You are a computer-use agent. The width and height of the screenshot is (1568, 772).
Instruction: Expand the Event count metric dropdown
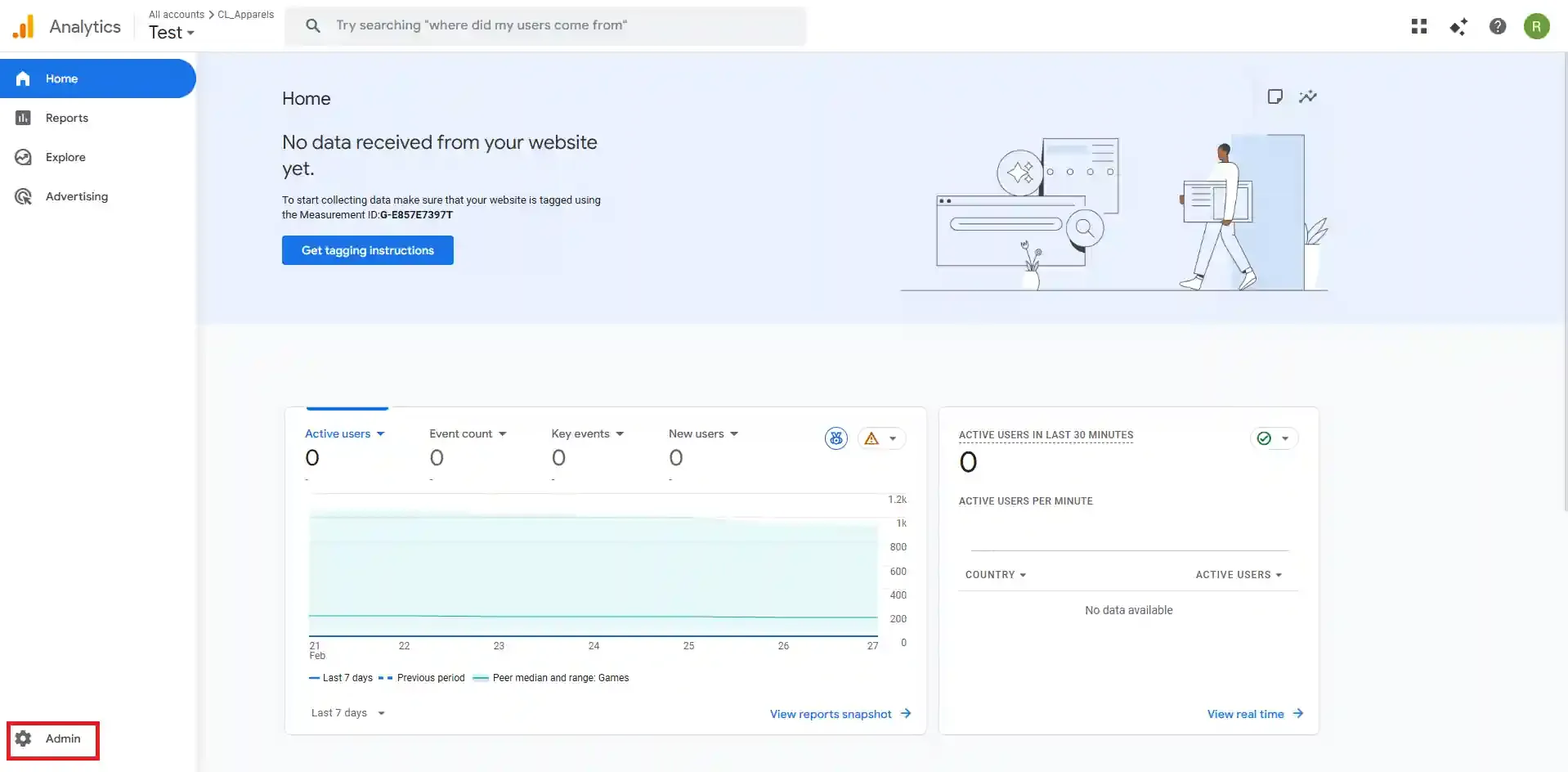502,433
